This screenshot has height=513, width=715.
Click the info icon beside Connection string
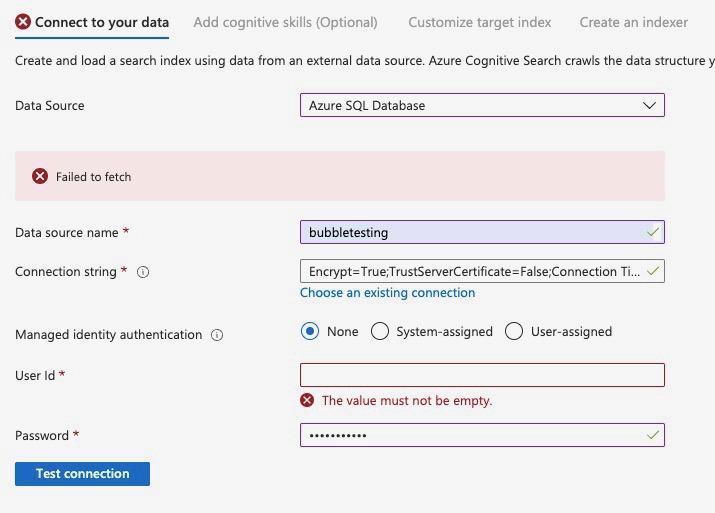[x=143, y=272]
